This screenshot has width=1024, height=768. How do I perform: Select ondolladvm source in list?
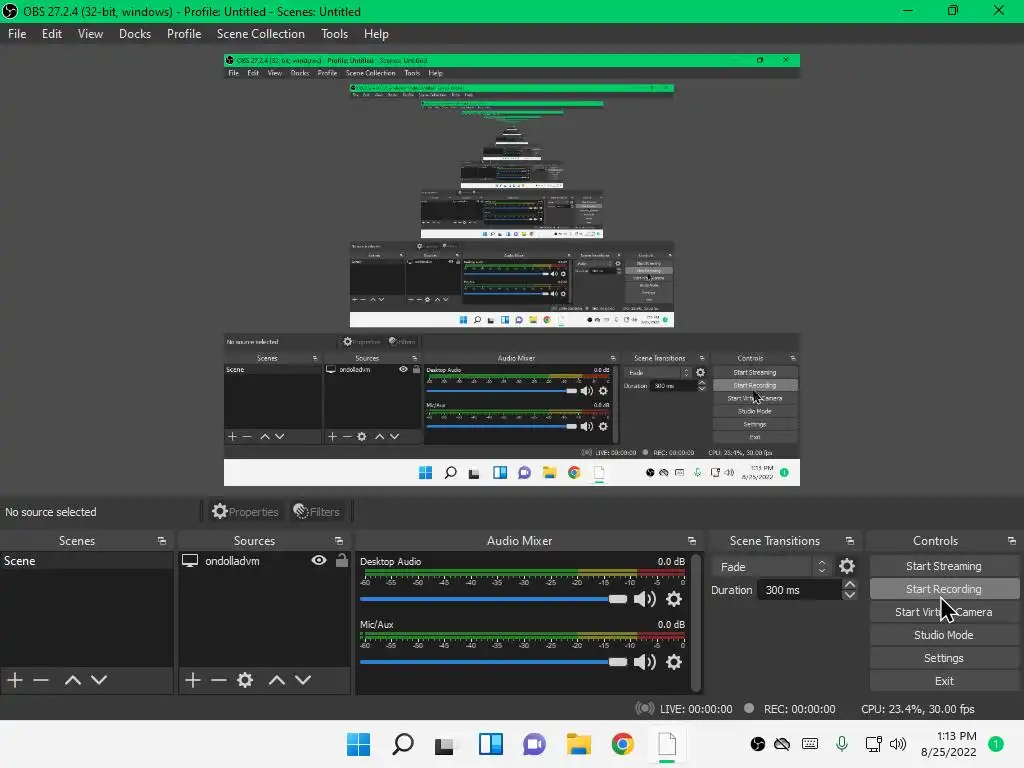(264, 560)
